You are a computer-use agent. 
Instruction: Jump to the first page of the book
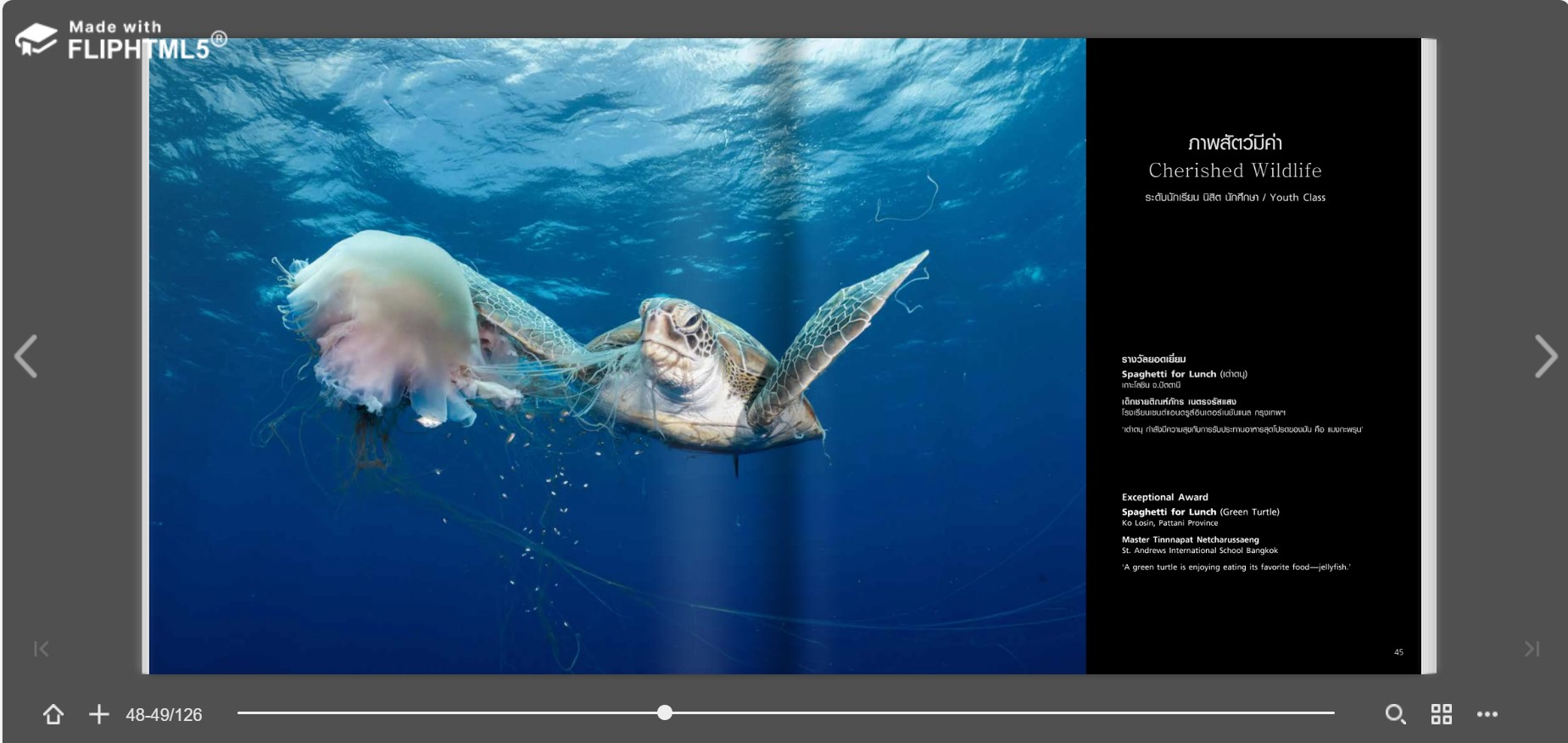[41, 649]
